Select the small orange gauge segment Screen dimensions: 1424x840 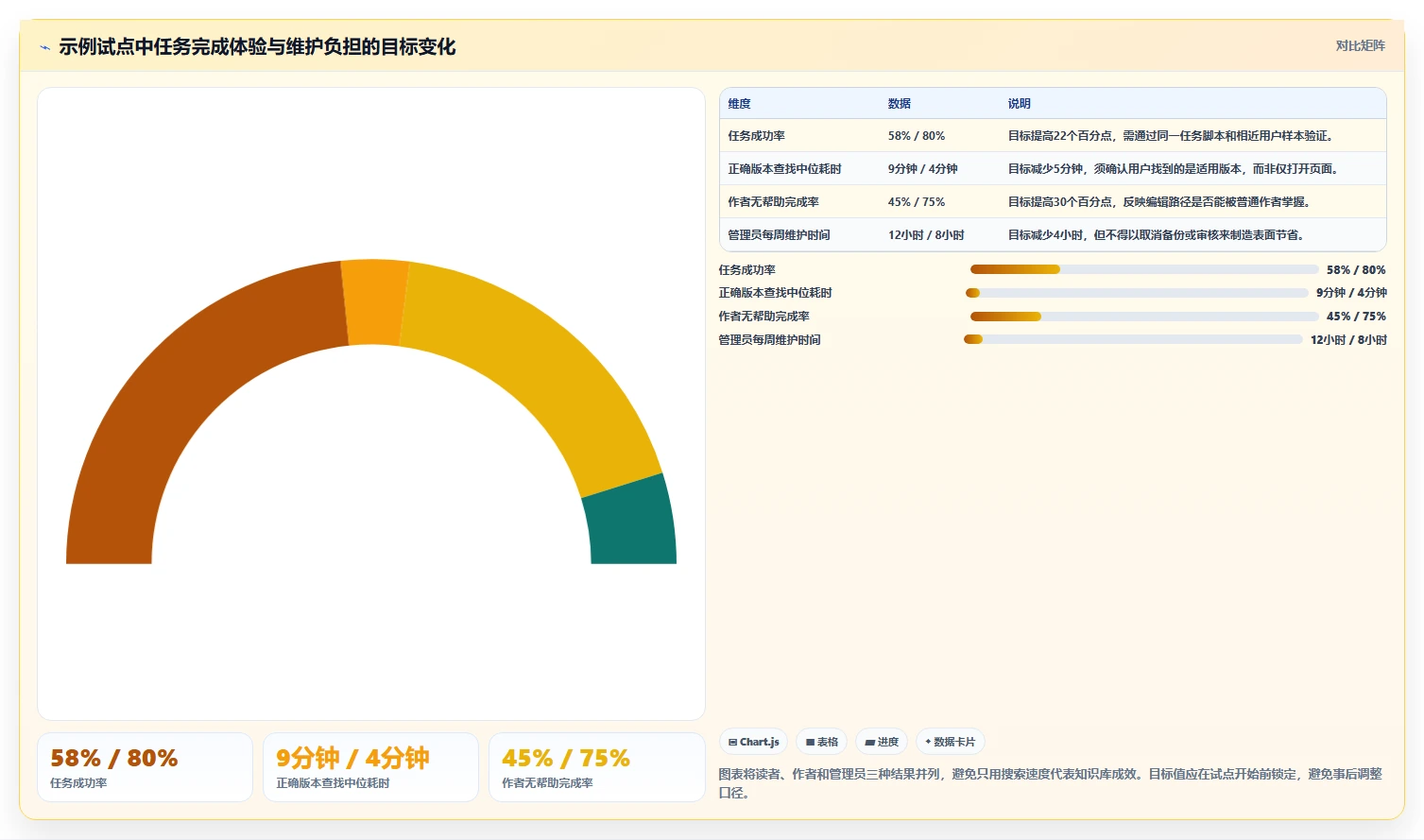coord(374,302)
